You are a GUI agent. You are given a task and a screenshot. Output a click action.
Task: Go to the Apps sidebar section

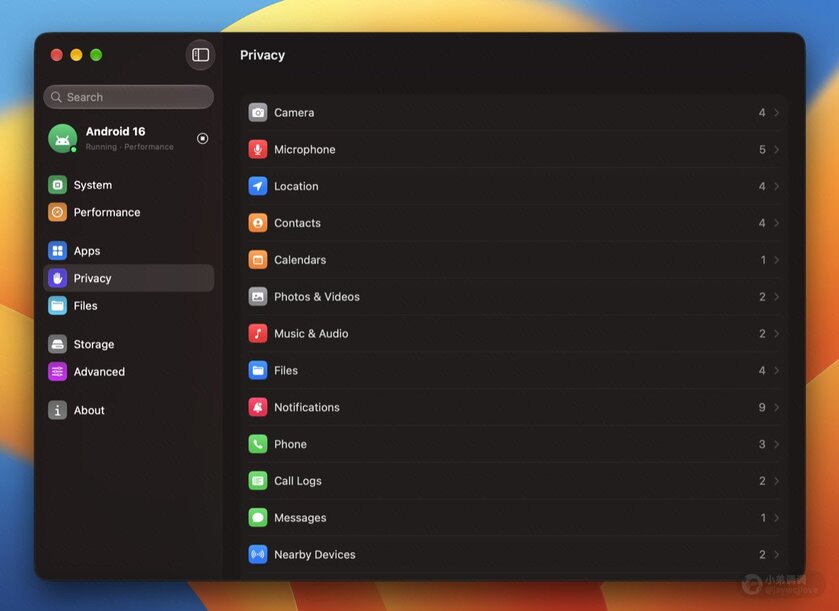coord(128,251)
